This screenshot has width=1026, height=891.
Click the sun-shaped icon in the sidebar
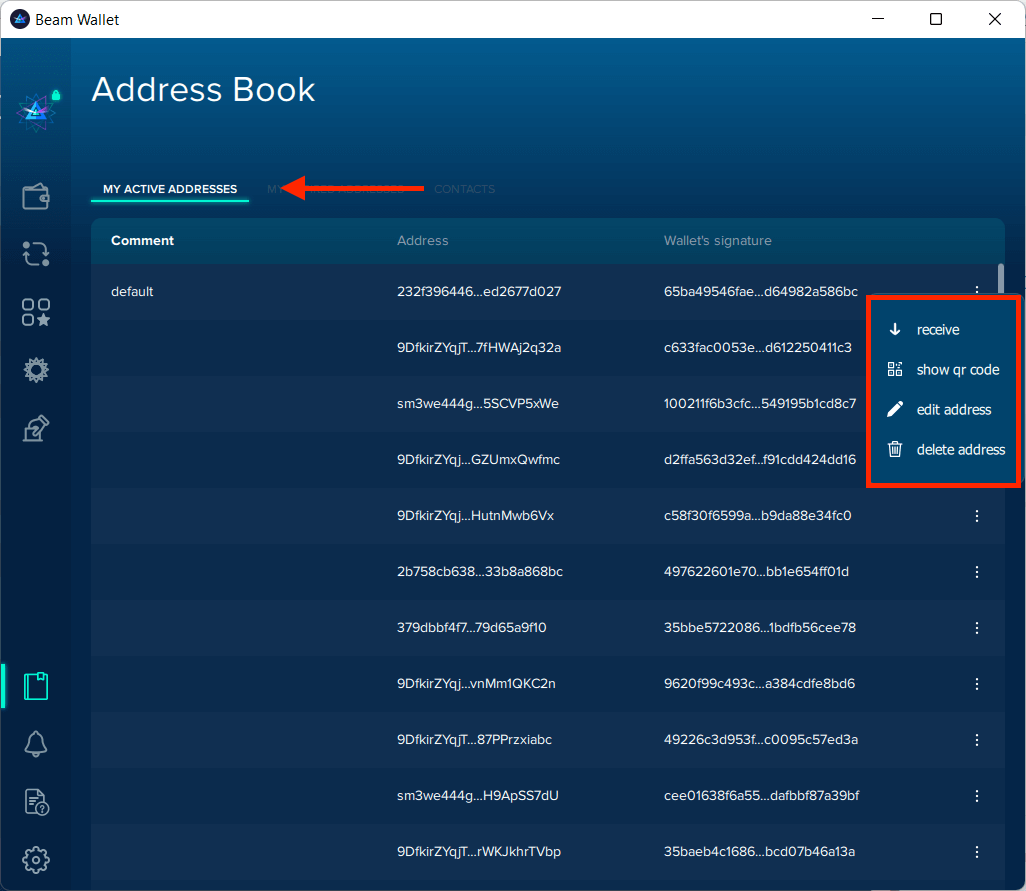coord(36,371)
